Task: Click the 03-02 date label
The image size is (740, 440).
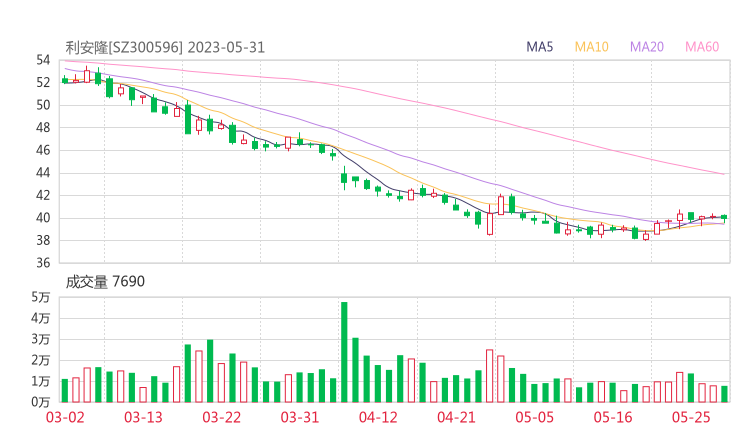Action: 65,417
